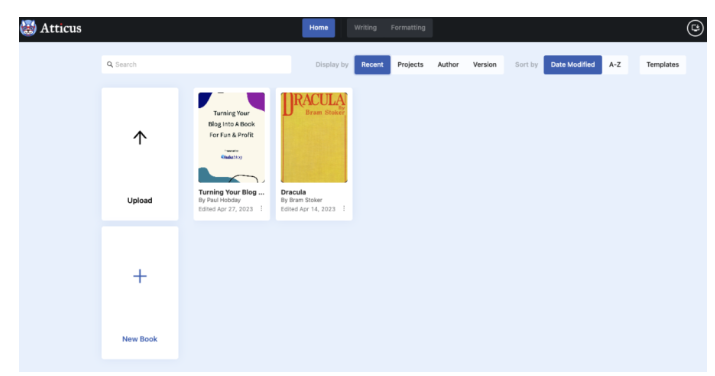Click the 'Dracula' title below the cover

point(293,192)
